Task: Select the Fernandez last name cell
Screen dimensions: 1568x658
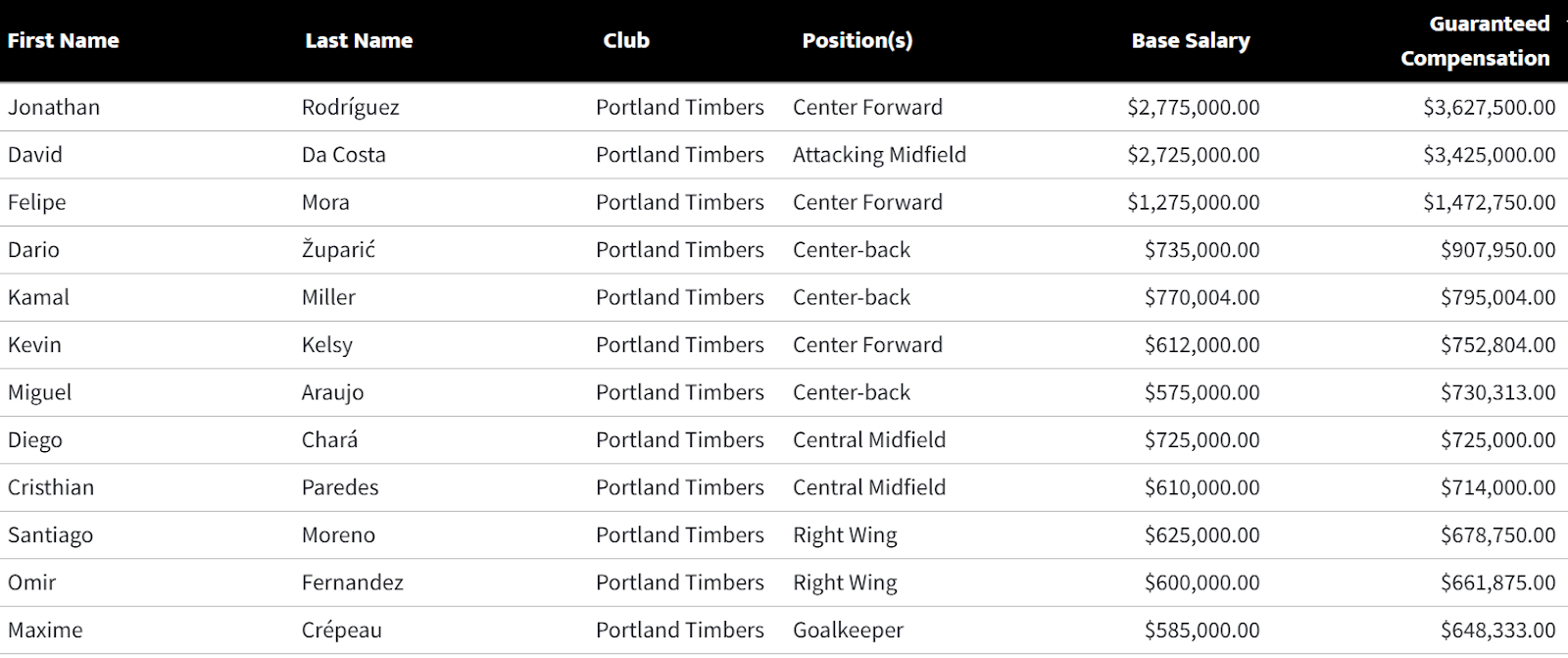Action: 353,582
